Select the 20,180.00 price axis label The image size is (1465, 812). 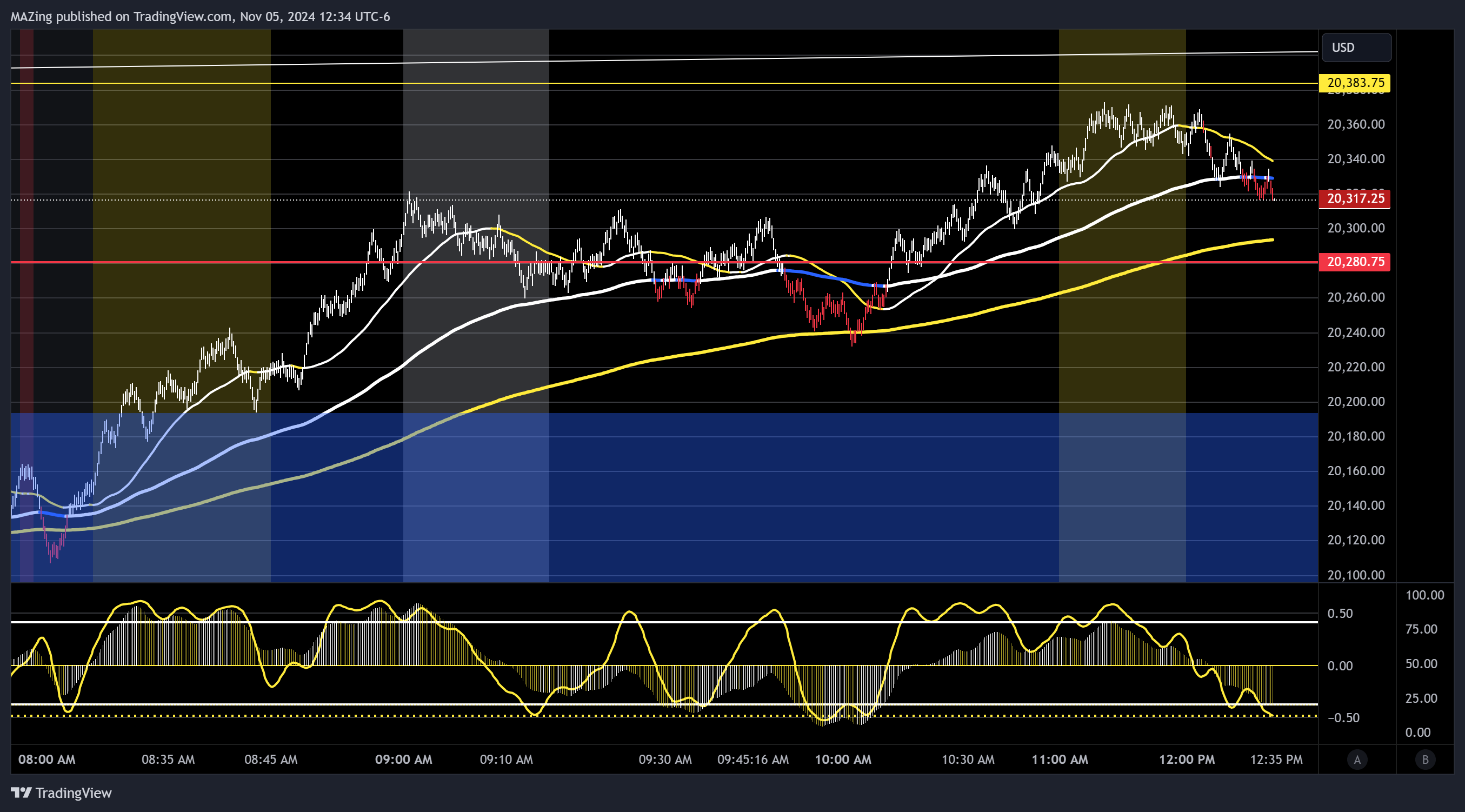(1356, 436)
